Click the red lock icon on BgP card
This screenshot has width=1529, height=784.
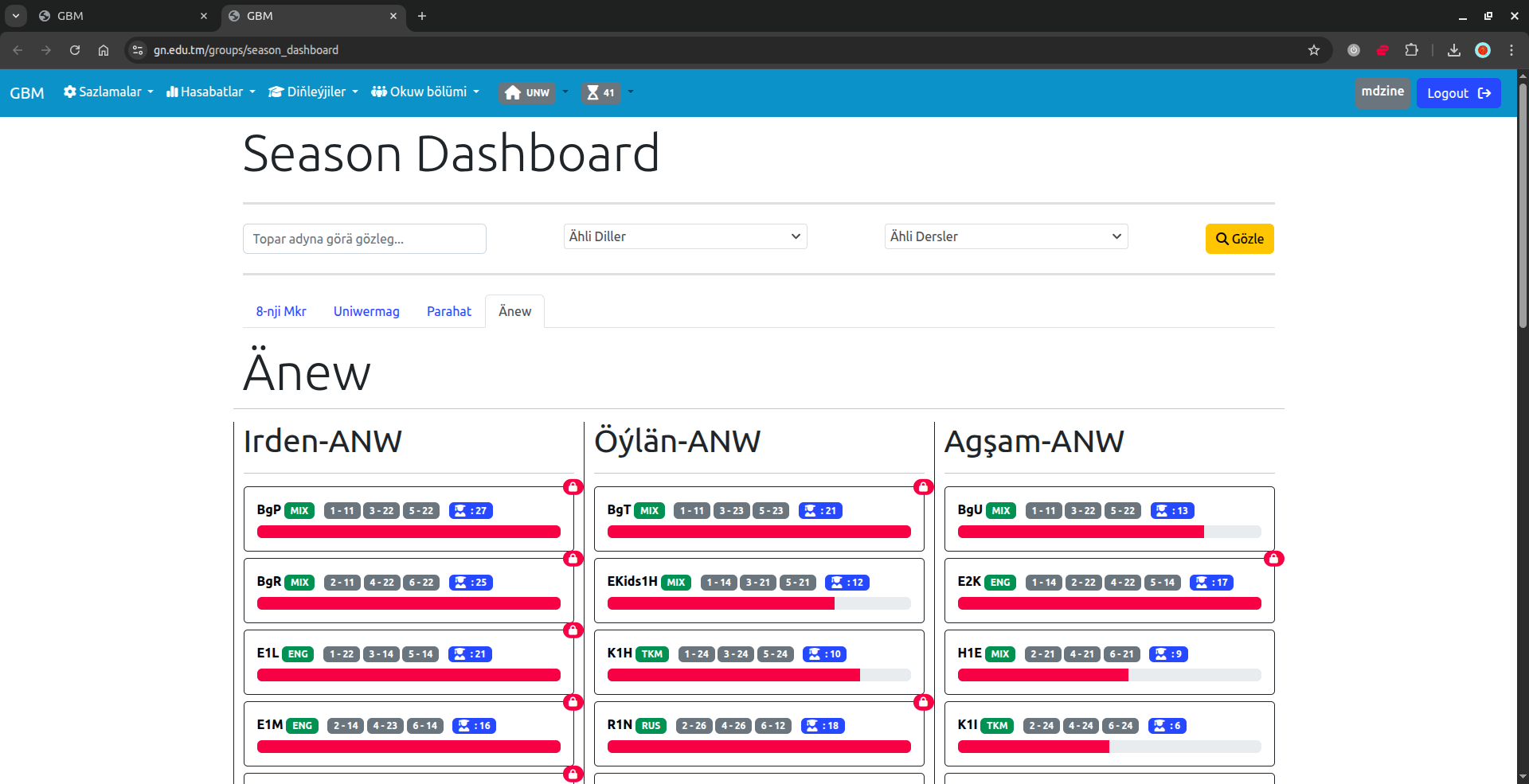(x=573, y=487)
